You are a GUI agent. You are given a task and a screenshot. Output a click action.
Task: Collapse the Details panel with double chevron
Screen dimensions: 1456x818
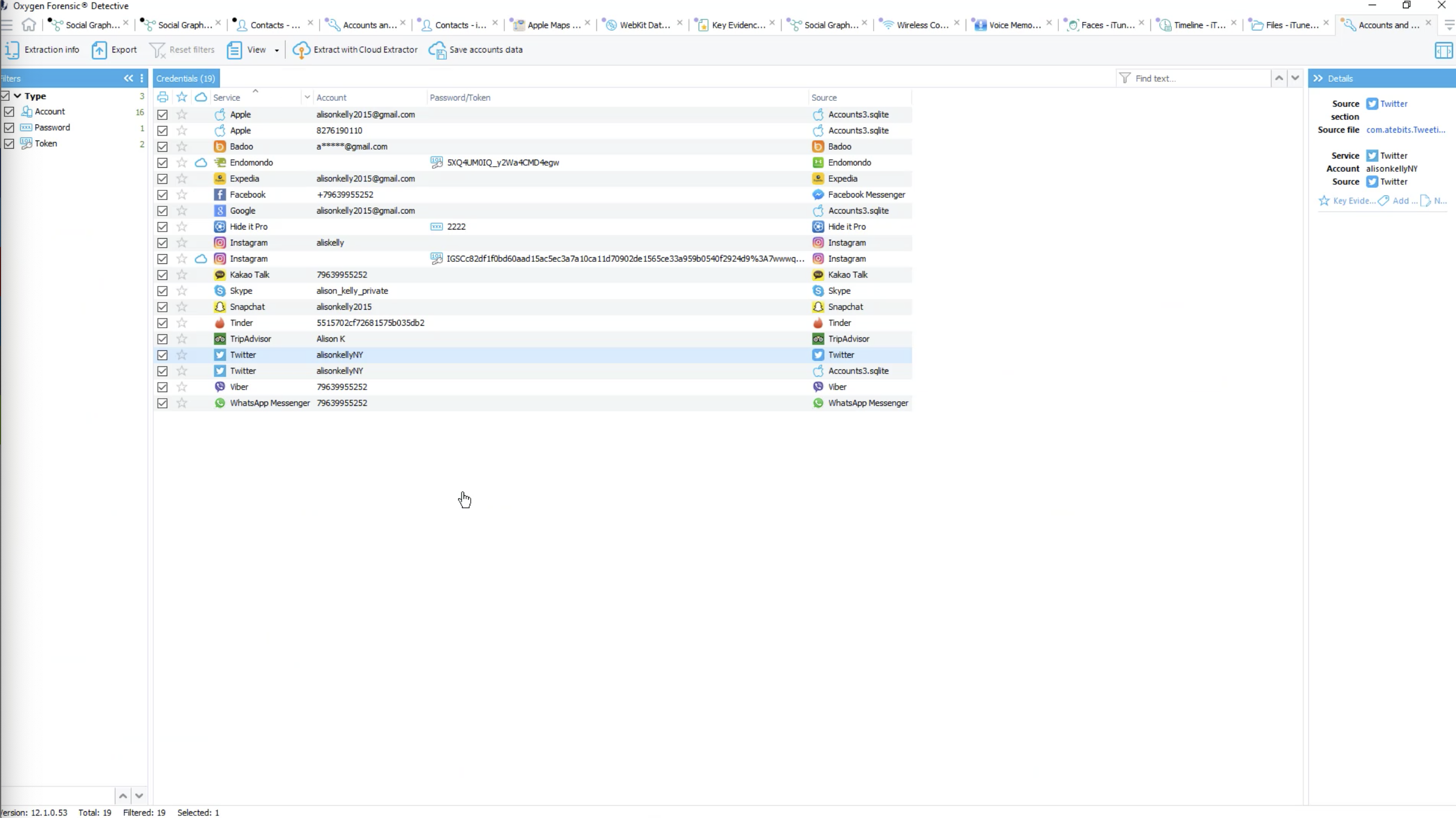click(1318, 78)
